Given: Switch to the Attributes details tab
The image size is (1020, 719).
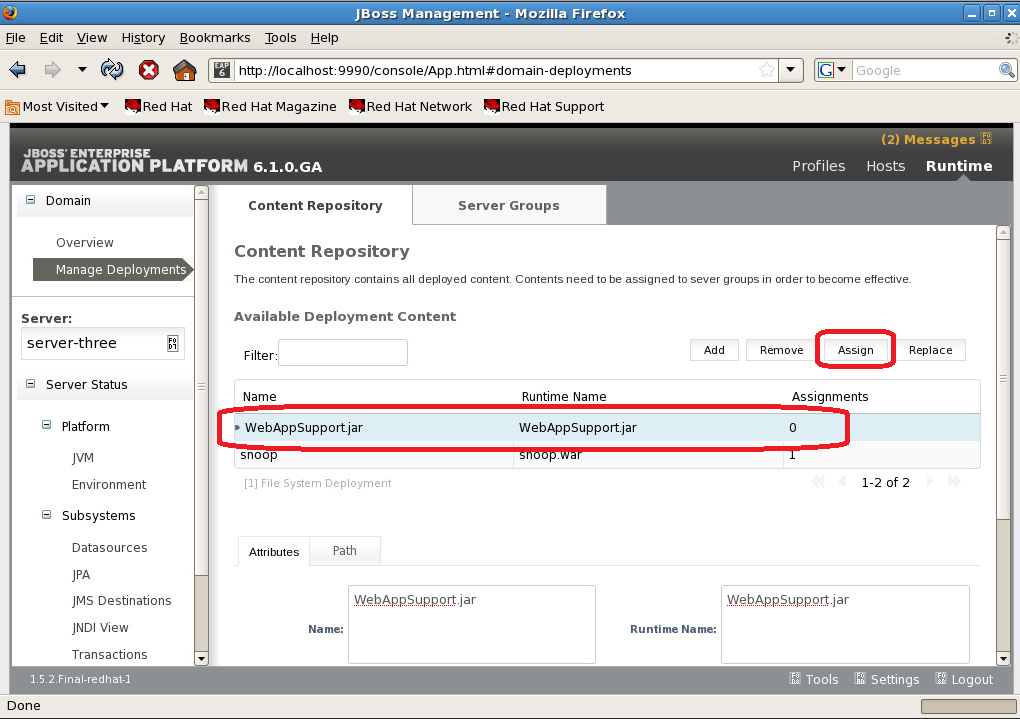Looking at the screenshot, I should [274, 552].
